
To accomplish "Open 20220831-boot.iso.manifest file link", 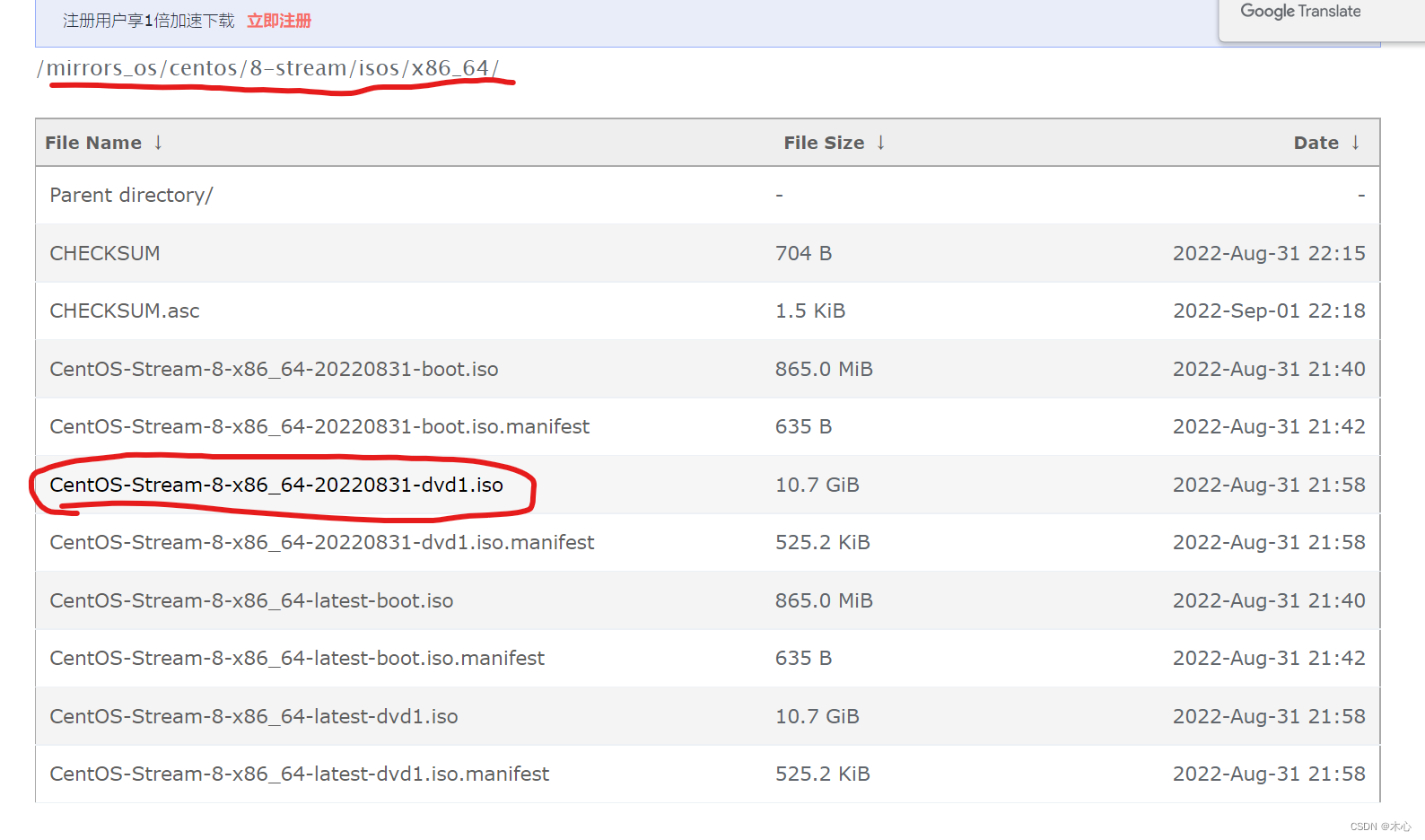I will pos(319,426).
